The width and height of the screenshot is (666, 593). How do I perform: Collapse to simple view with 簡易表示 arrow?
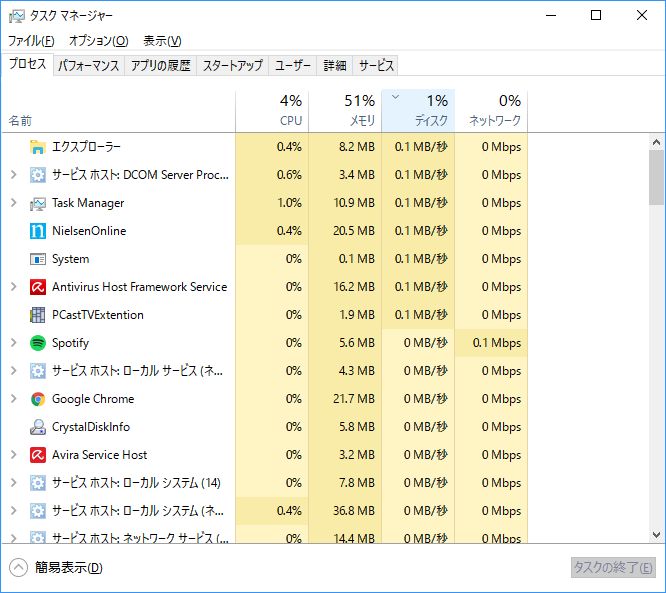point(18,568)
